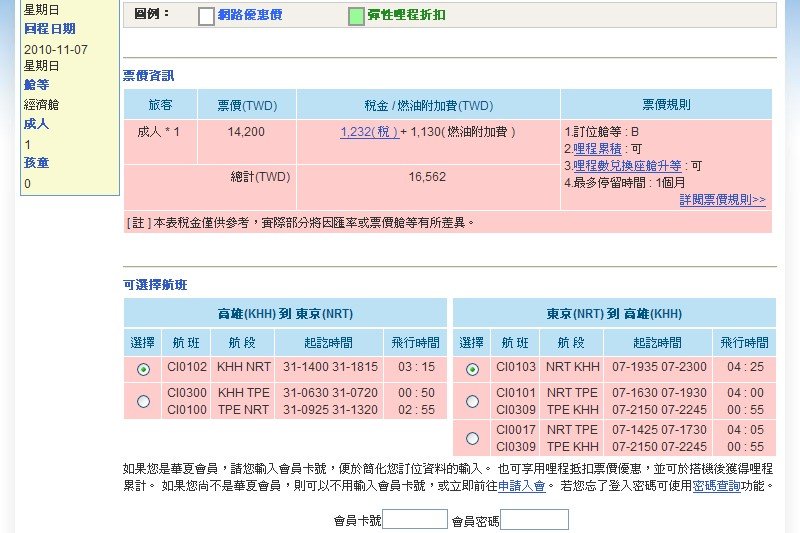Viewport: 800px width, 533px height.
Task: Select return flight CI0103 radio button
Action: (472, 369)
